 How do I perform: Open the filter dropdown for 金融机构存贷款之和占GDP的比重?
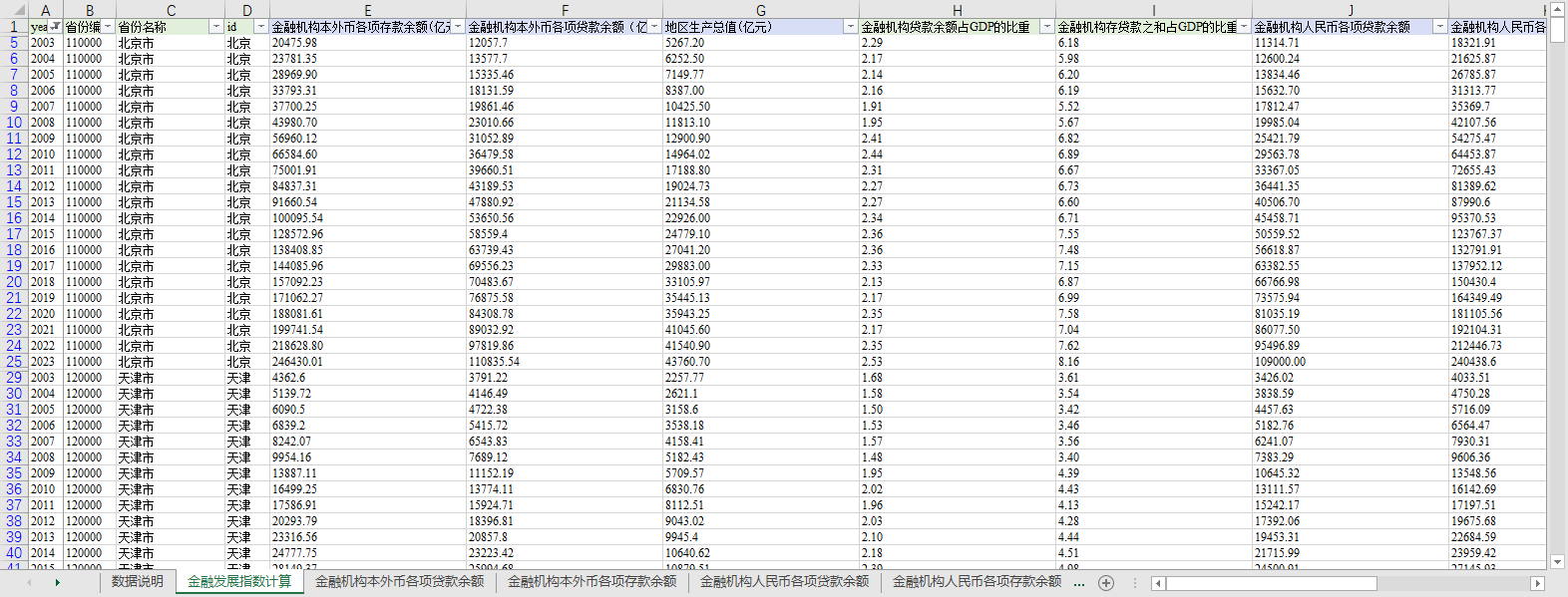[x=1243, y=27]
